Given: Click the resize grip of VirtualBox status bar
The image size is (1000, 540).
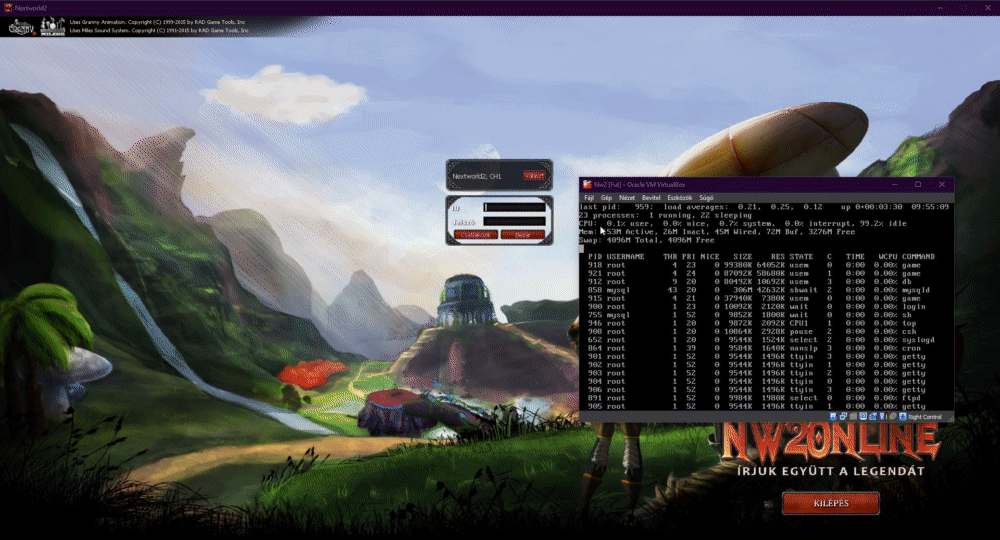Looking at the screenshot, I should [x=950, y=418].
